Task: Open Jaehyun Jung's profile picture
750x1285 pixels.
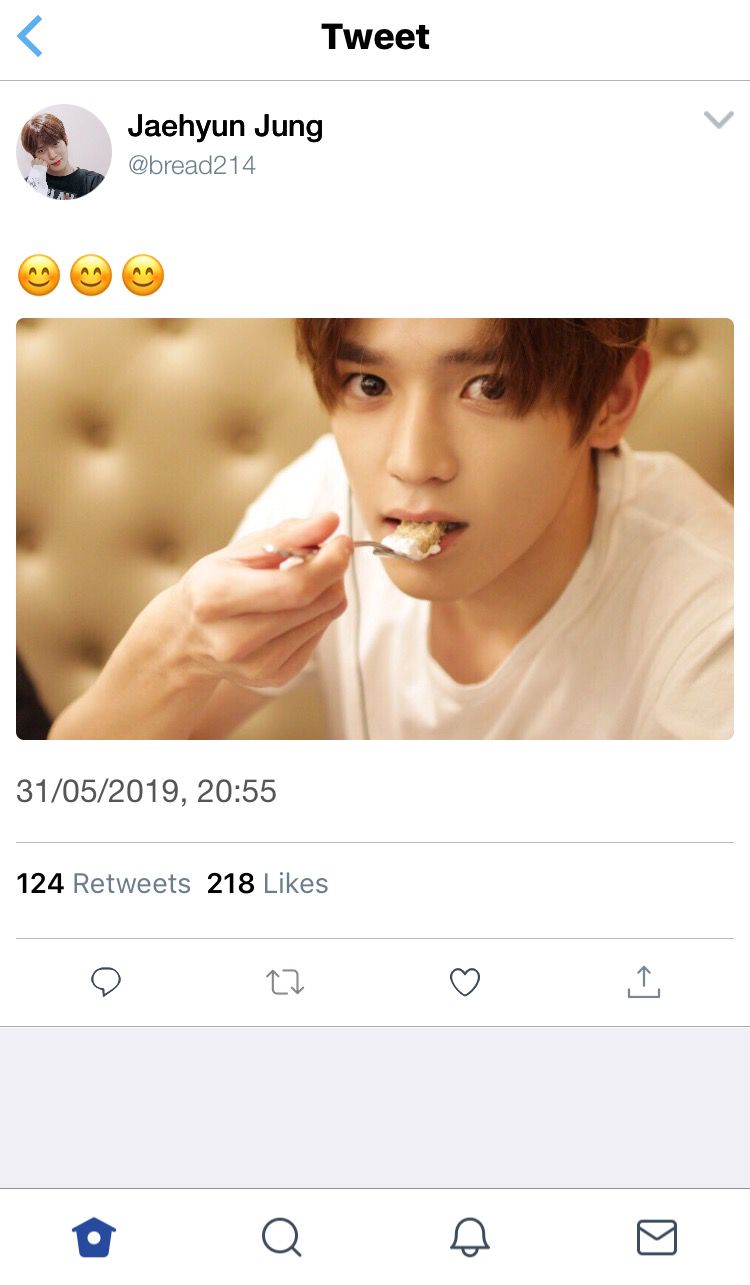Action: (64, 152)
